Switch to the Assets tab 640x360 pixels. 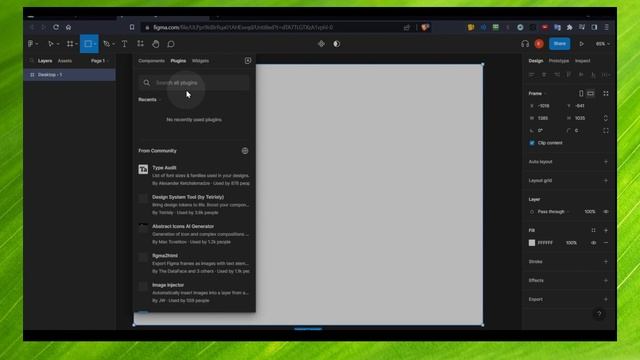(65, 61)
